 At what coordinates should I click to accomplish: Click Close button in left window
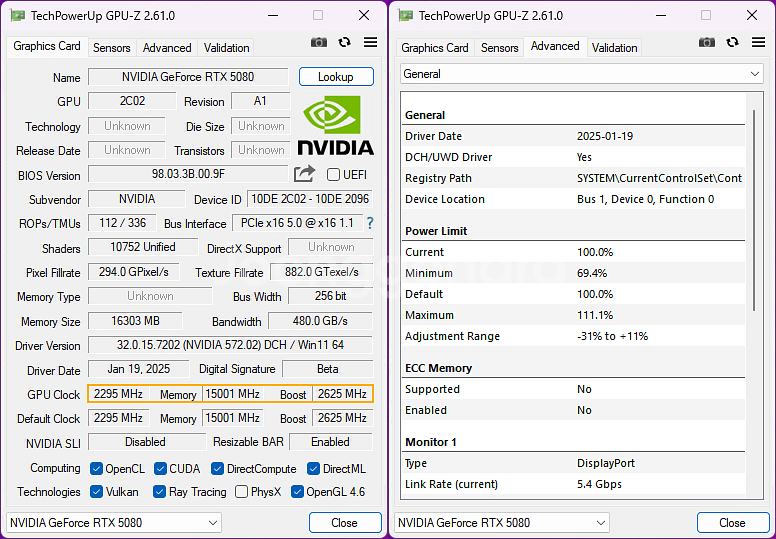345,523
